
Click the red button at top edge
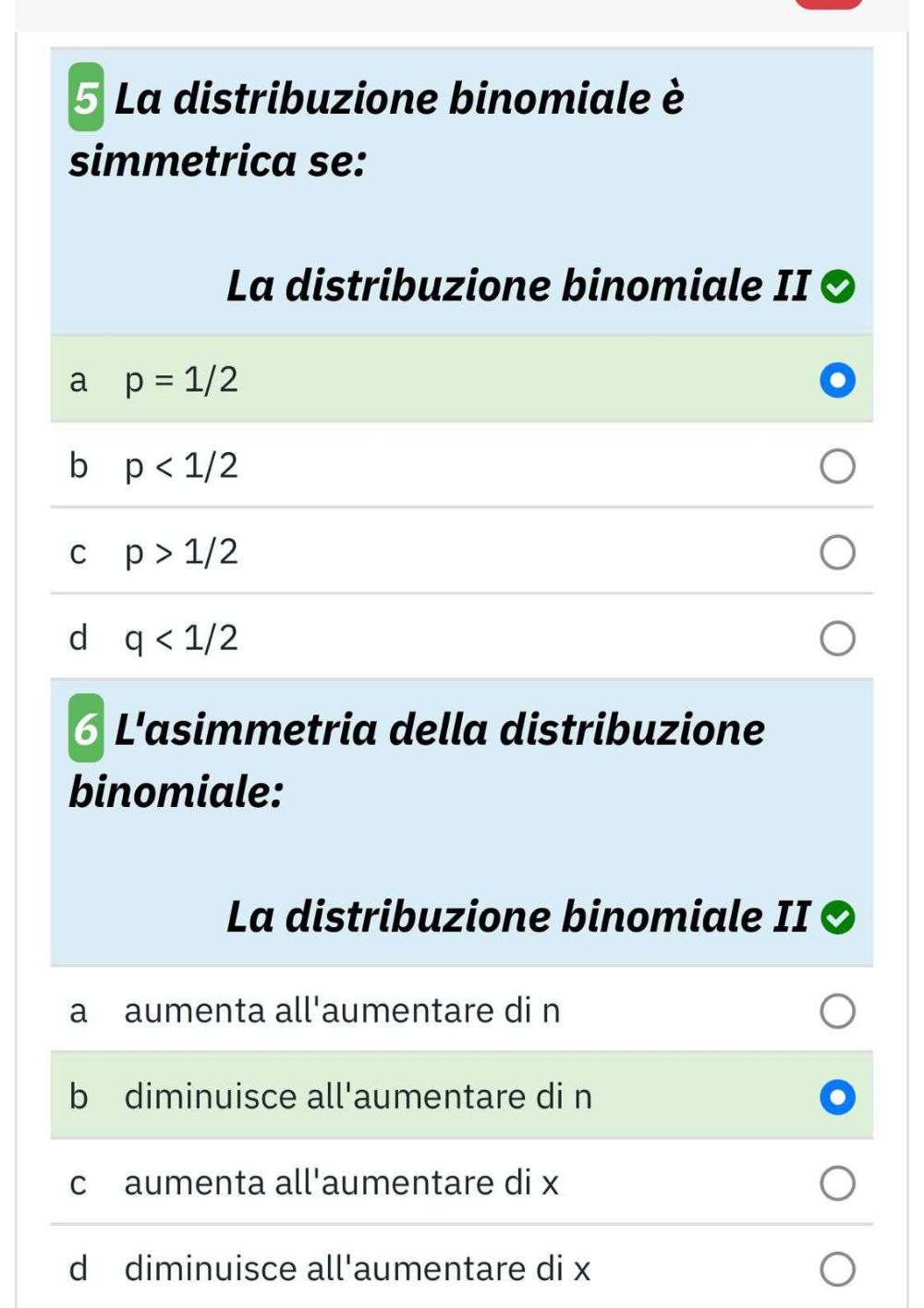click(x=829, y=4)
